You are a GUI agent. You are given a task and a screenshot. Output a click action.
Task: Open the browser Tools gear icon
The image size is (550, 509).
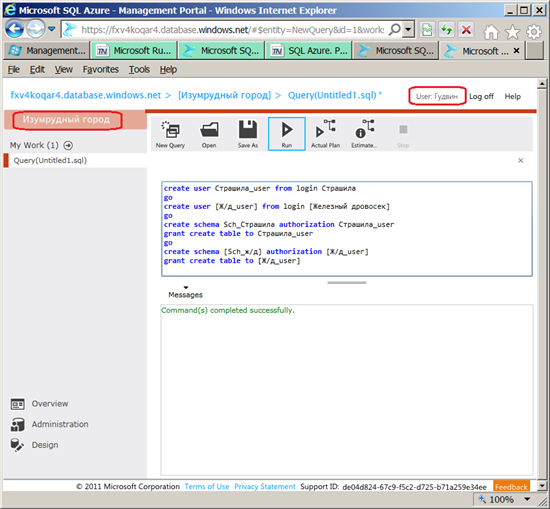[x=534, y=32]
